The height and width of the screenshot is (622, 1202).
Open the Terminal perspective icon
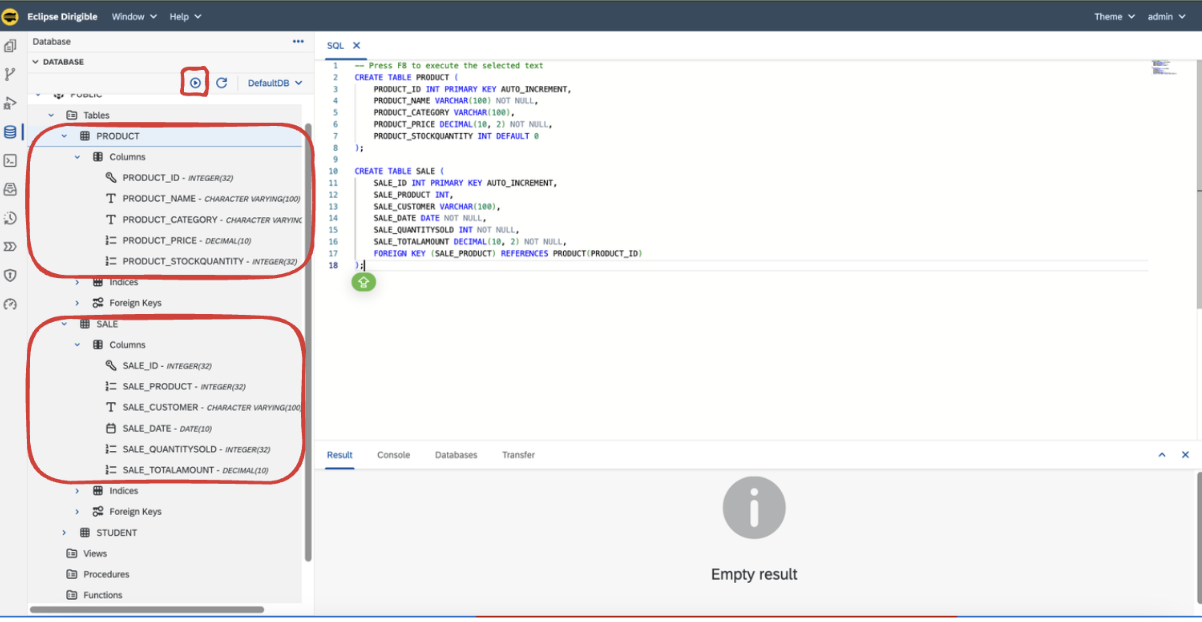coord(10,160)
